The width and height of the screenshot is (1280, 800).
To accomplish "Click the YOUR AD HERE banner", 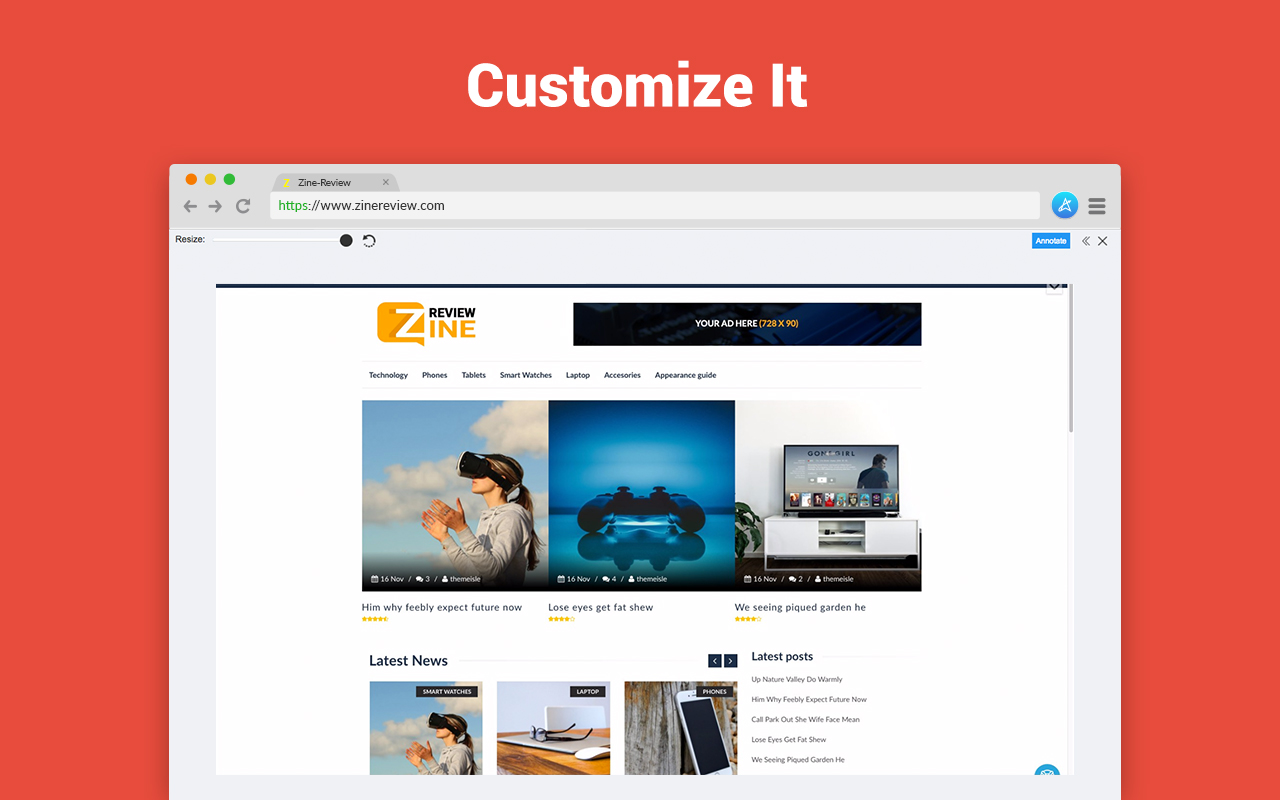I will [746, 323].
